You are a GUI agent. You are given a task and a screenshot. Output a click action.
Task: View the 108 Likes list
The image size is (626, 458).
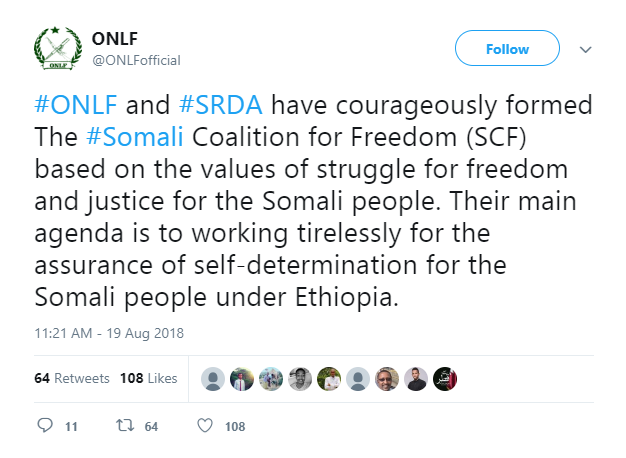(149, 378)
